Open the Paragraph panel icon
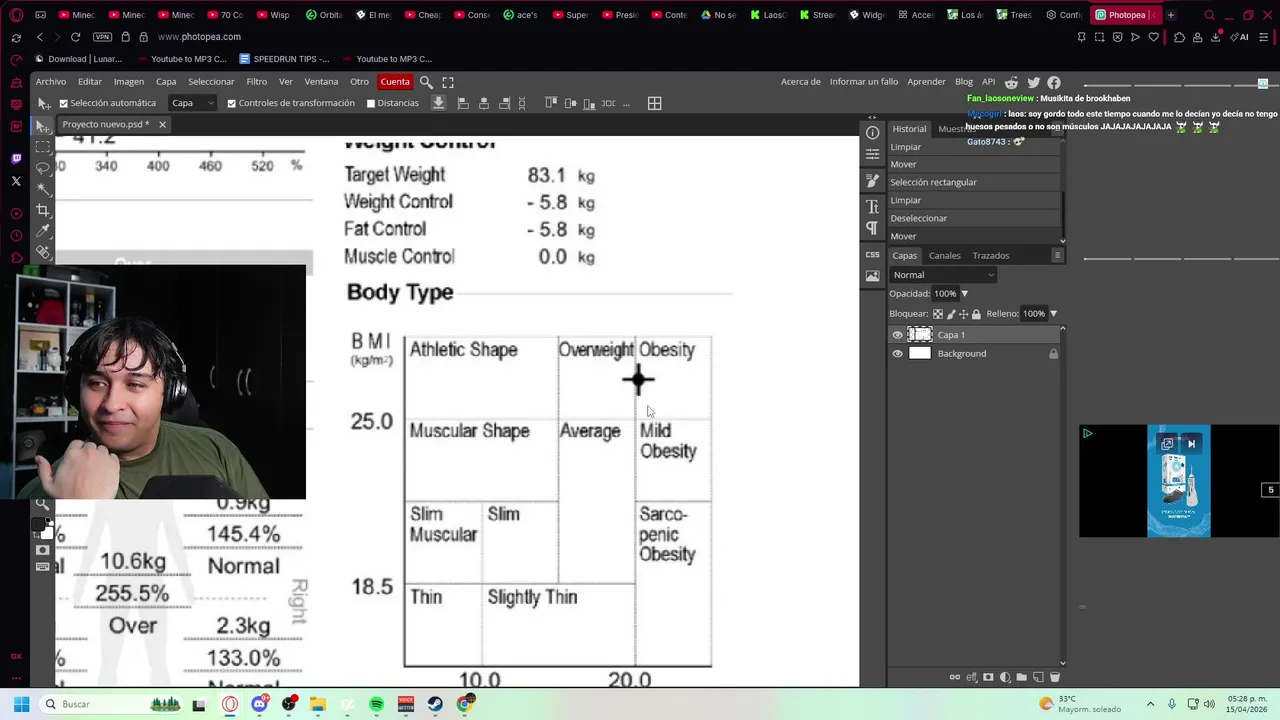Viewport: 1280px width, 720px height. pyautogui.click(x=872, y=228)
